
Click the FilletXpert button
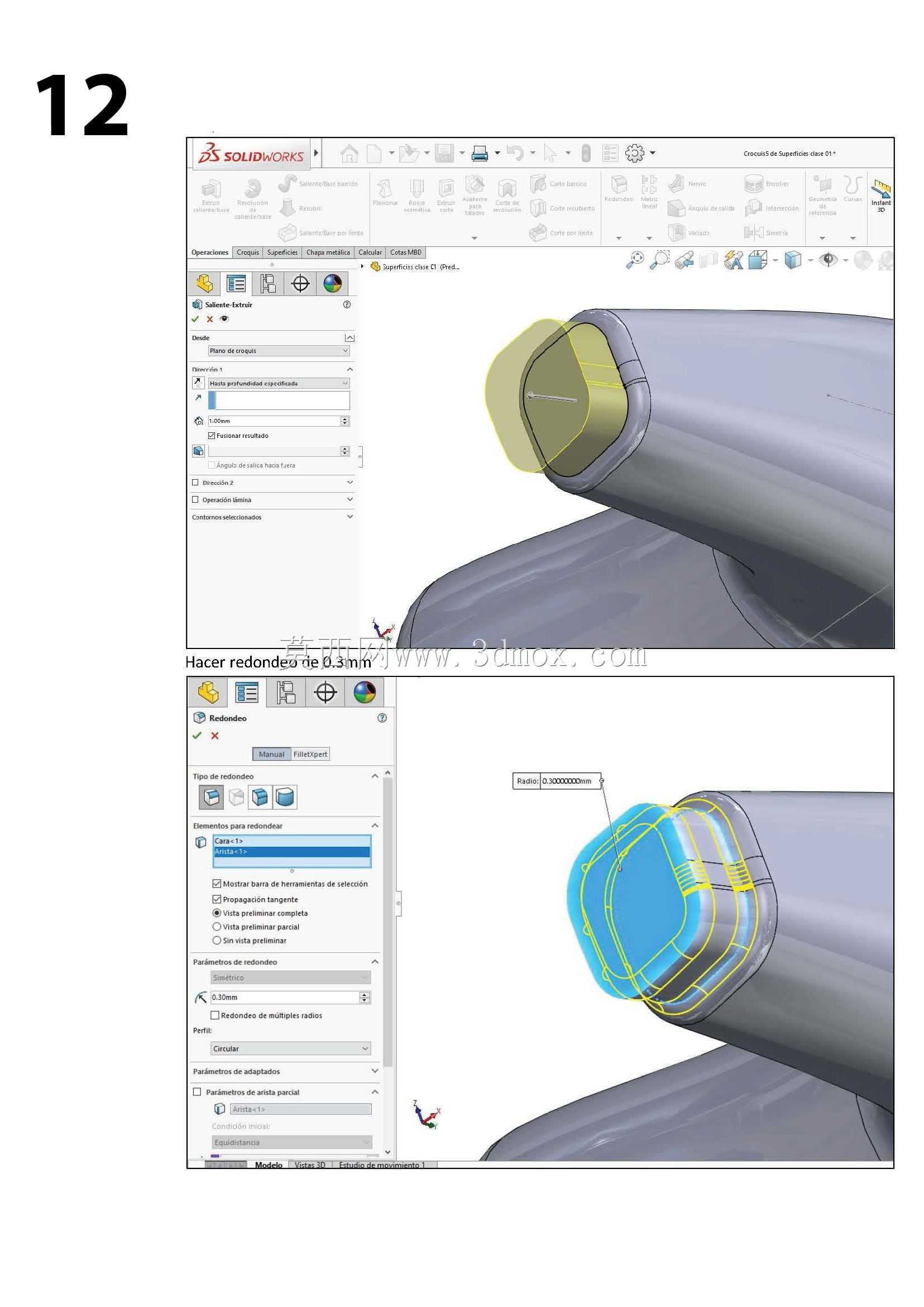310,754
